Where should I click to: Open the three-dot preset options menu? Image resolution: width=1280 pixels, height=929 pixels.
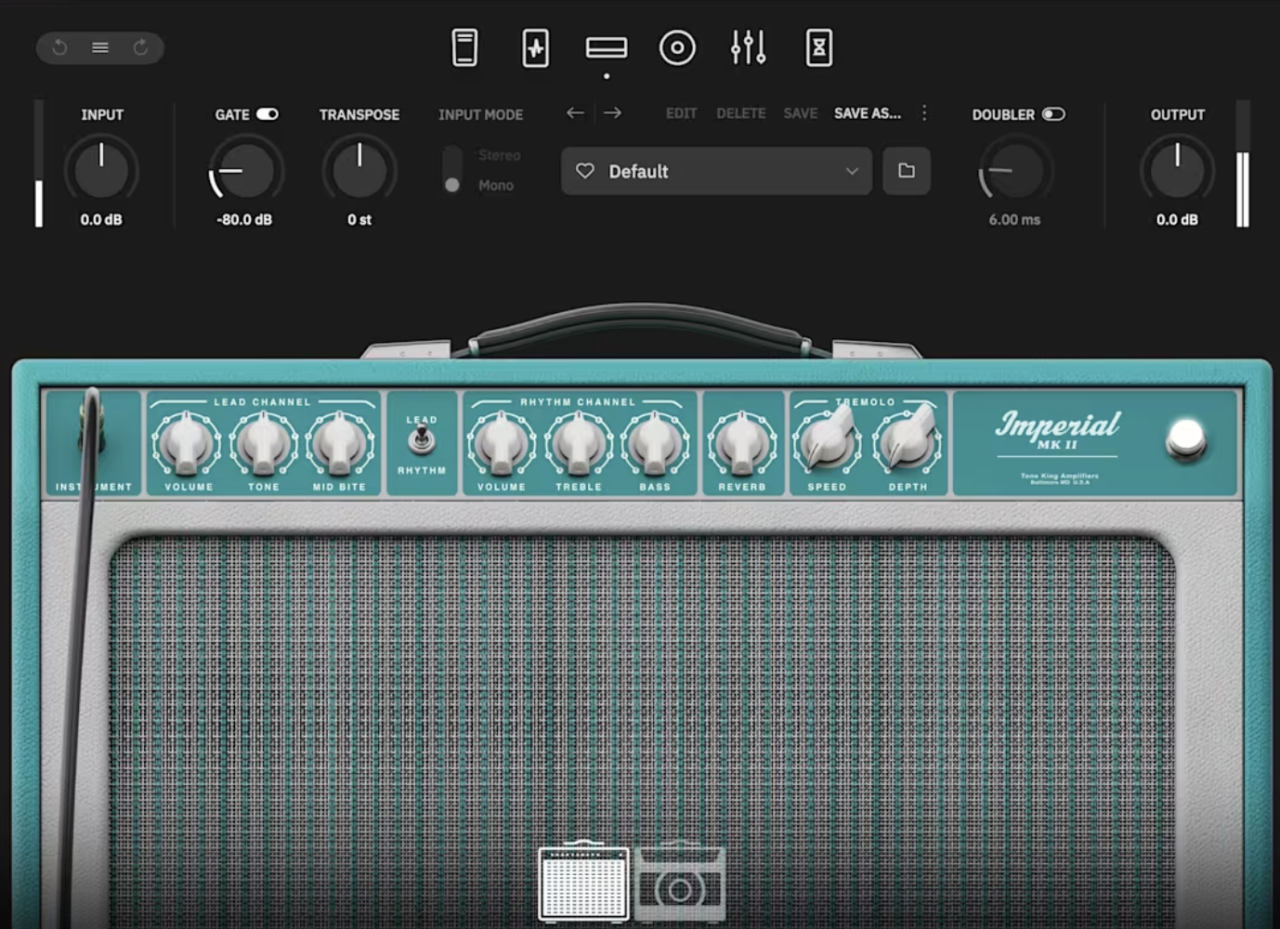click(924, 113)
